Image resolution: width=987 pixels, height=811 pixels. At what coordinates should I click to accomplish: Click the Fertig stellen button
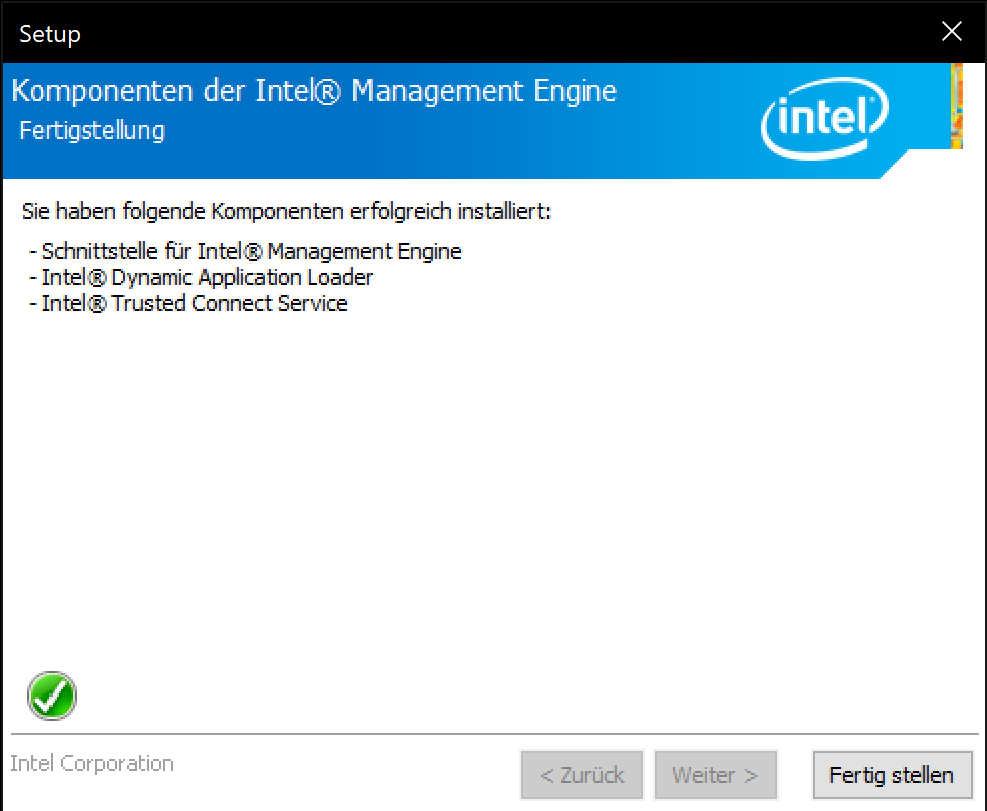[x=891, y=775]
